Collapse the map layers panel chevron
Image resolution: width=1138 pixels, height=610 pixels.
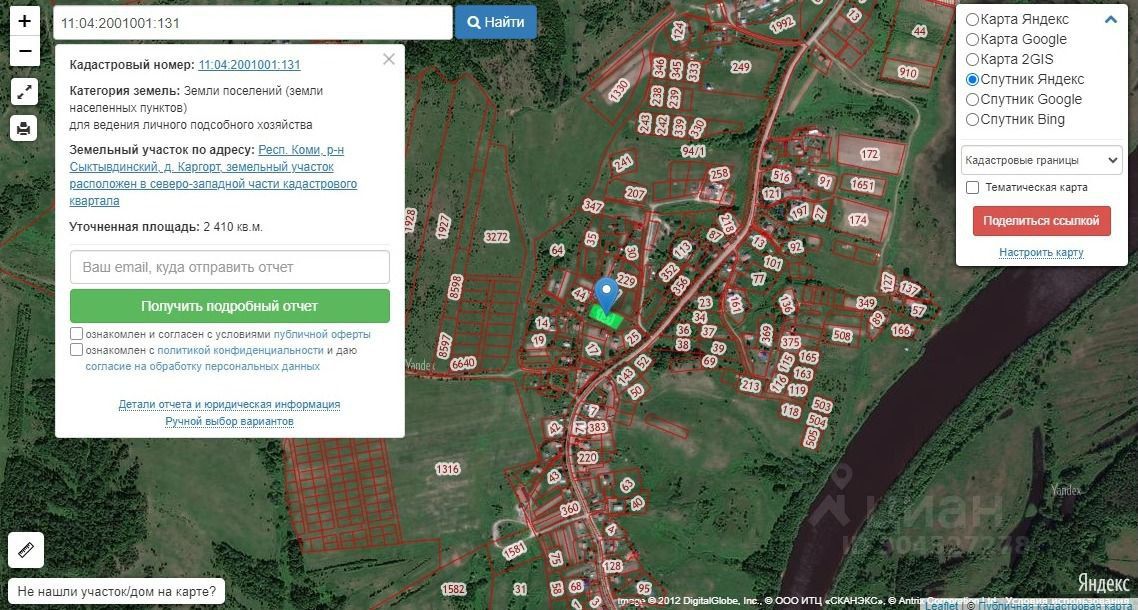(x=1110, y=20)
